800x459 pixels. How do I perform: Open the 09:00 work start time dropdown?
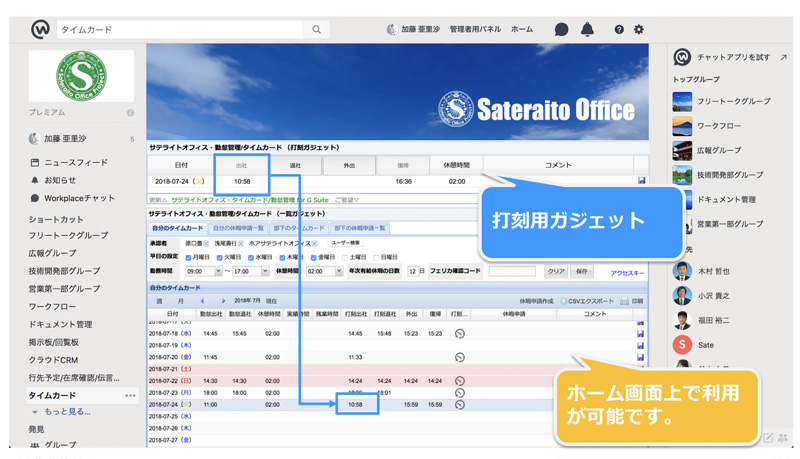click(x=218, y=271)
